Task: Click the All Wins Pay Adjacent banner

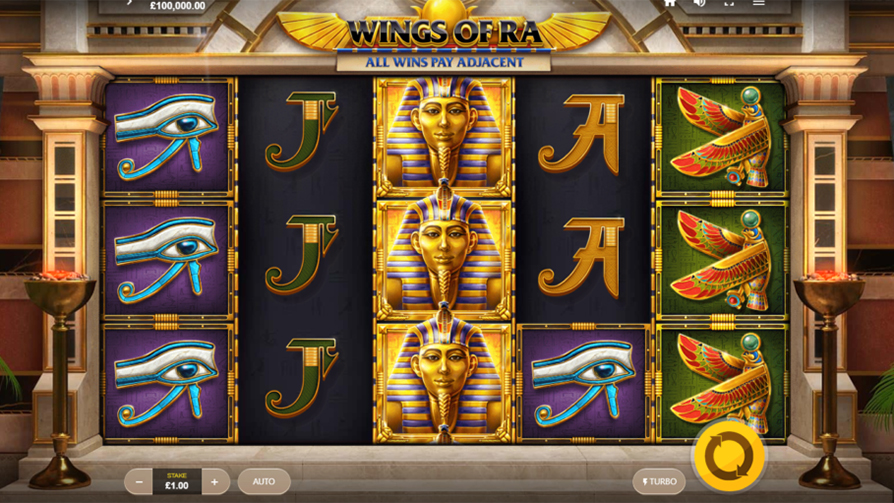Action: click(x=444, y=62)
